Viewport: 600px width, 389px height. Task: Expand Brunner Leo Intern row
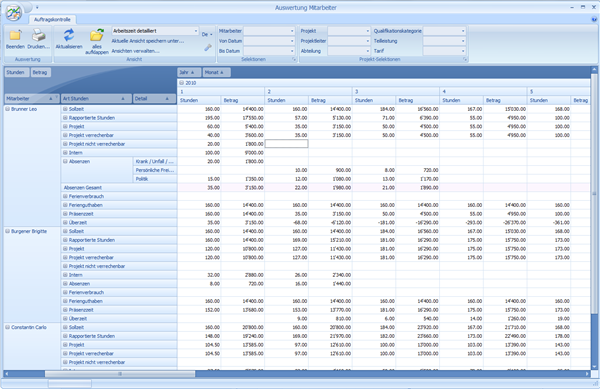click(x=65, y=153)
